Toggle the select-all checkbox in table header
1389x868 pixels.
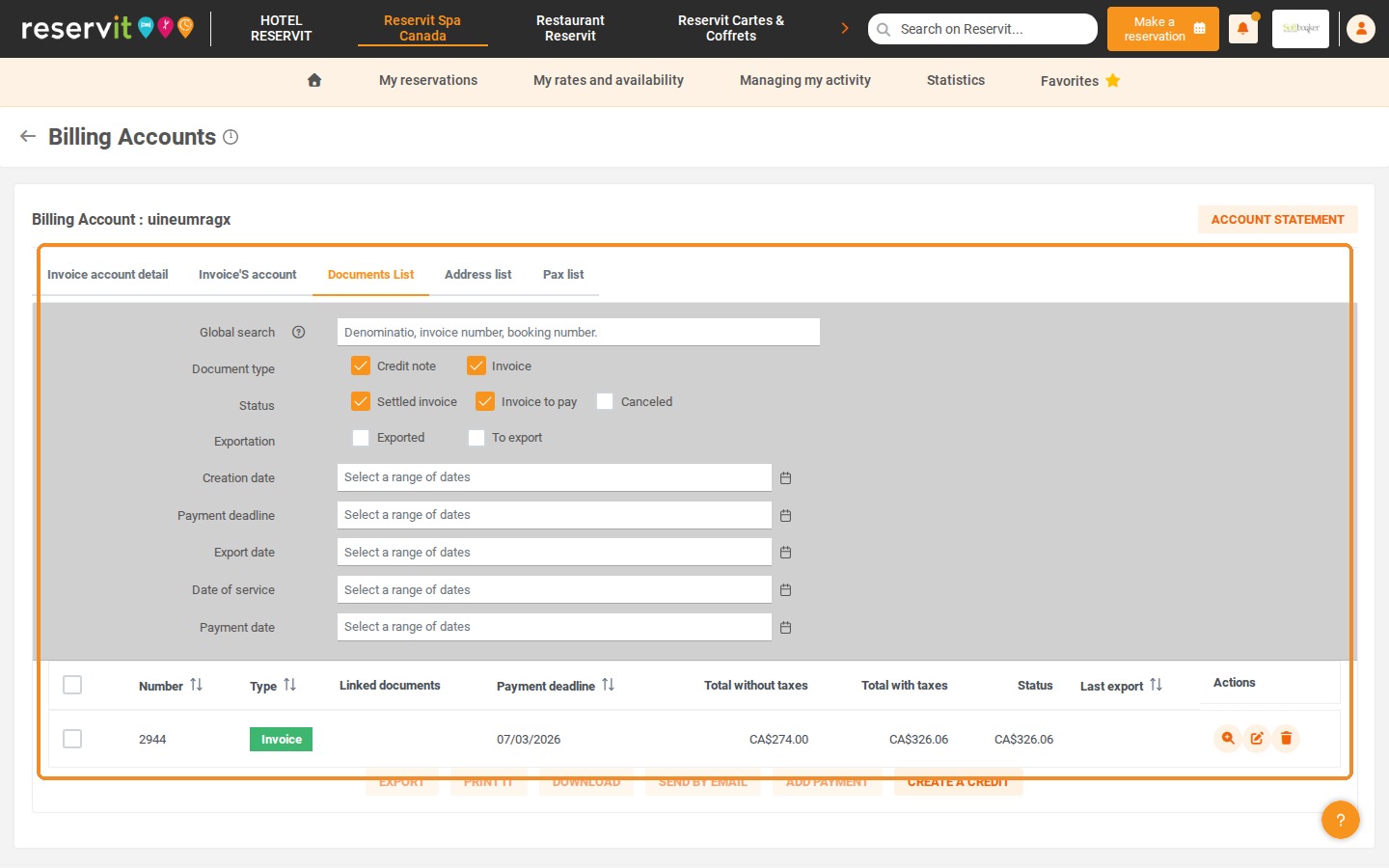[72, 685]
